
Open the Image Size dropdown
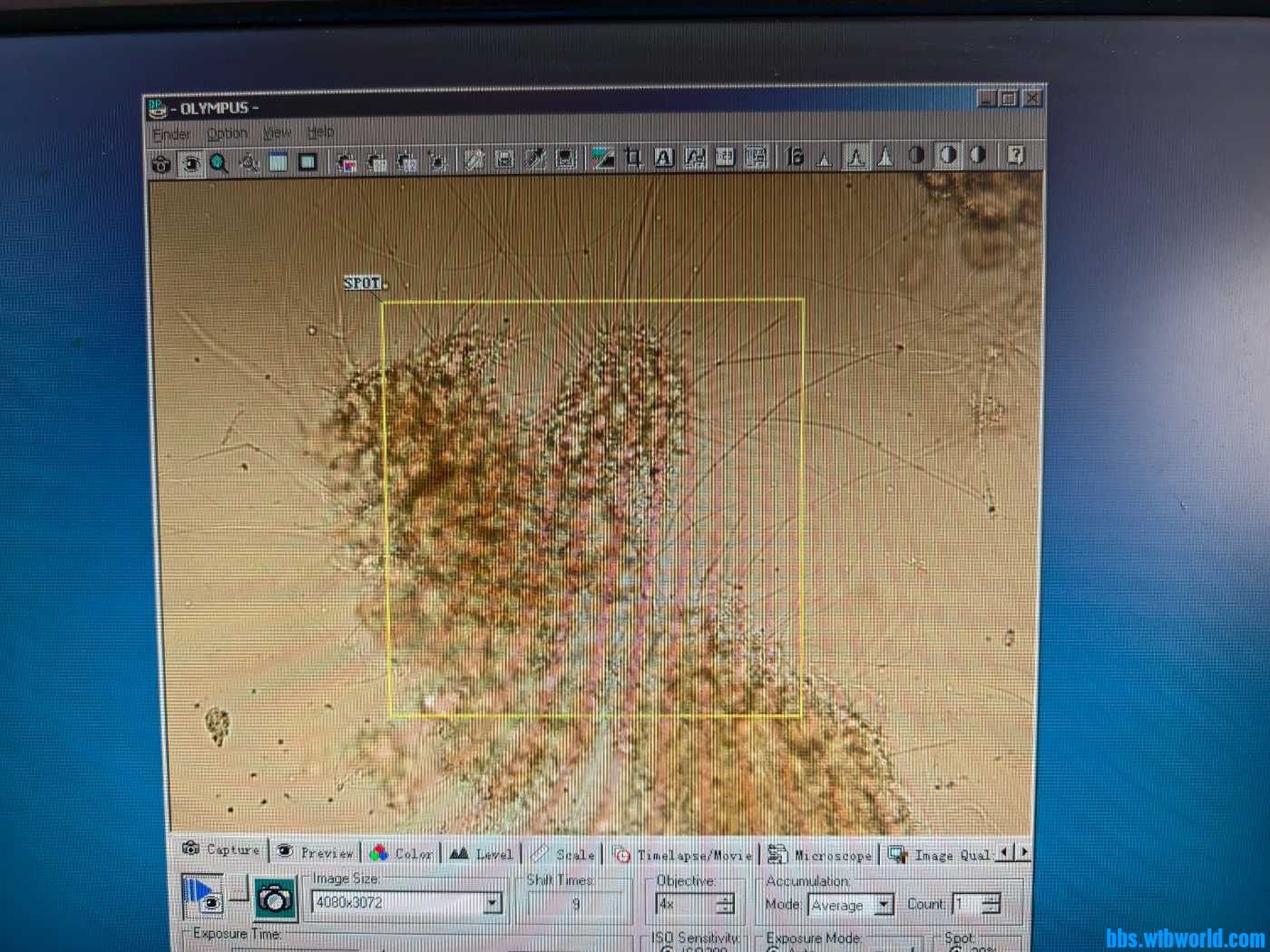(492, 903)
